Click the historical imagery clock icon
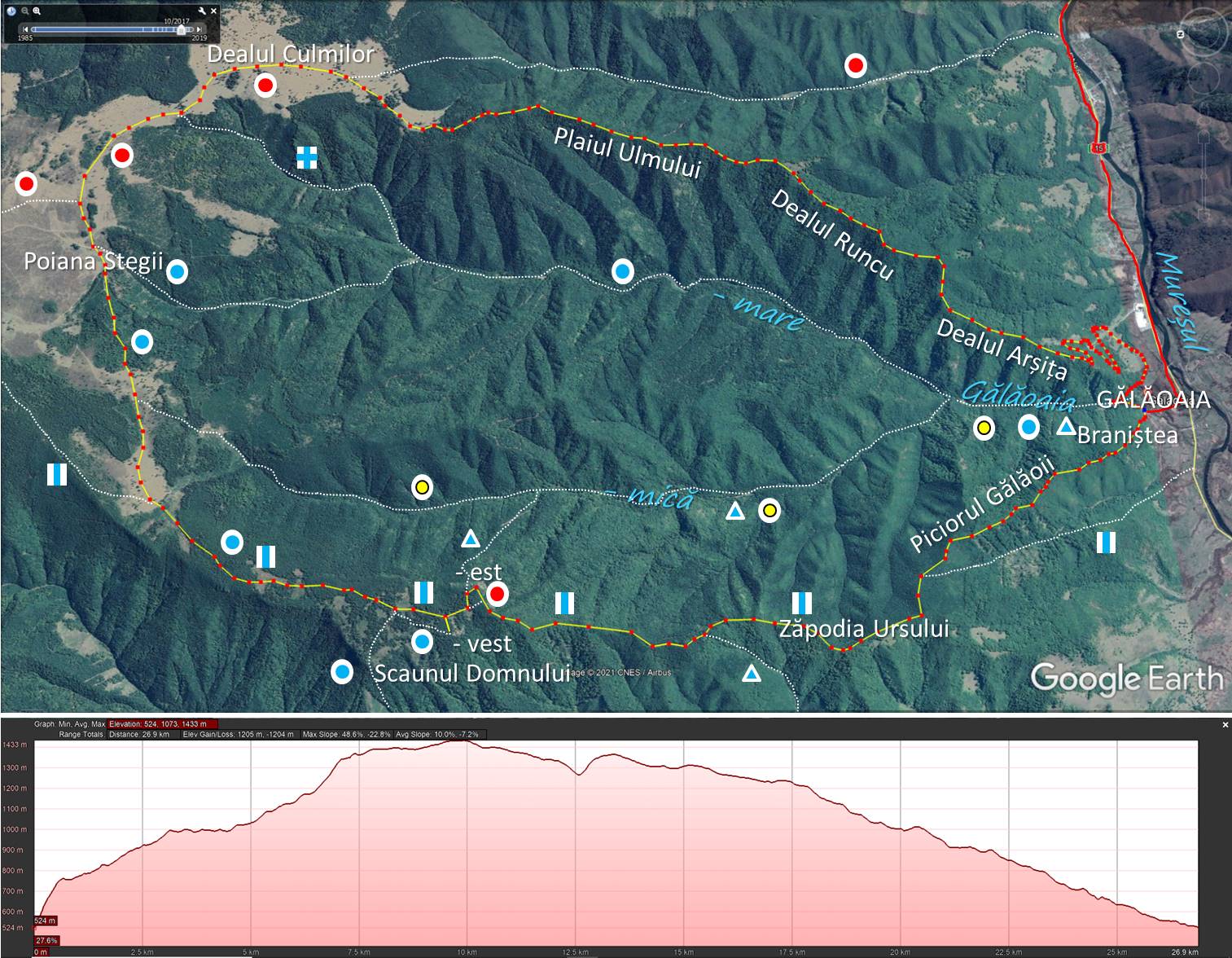The image size is (1232, 958). point(11,11)
